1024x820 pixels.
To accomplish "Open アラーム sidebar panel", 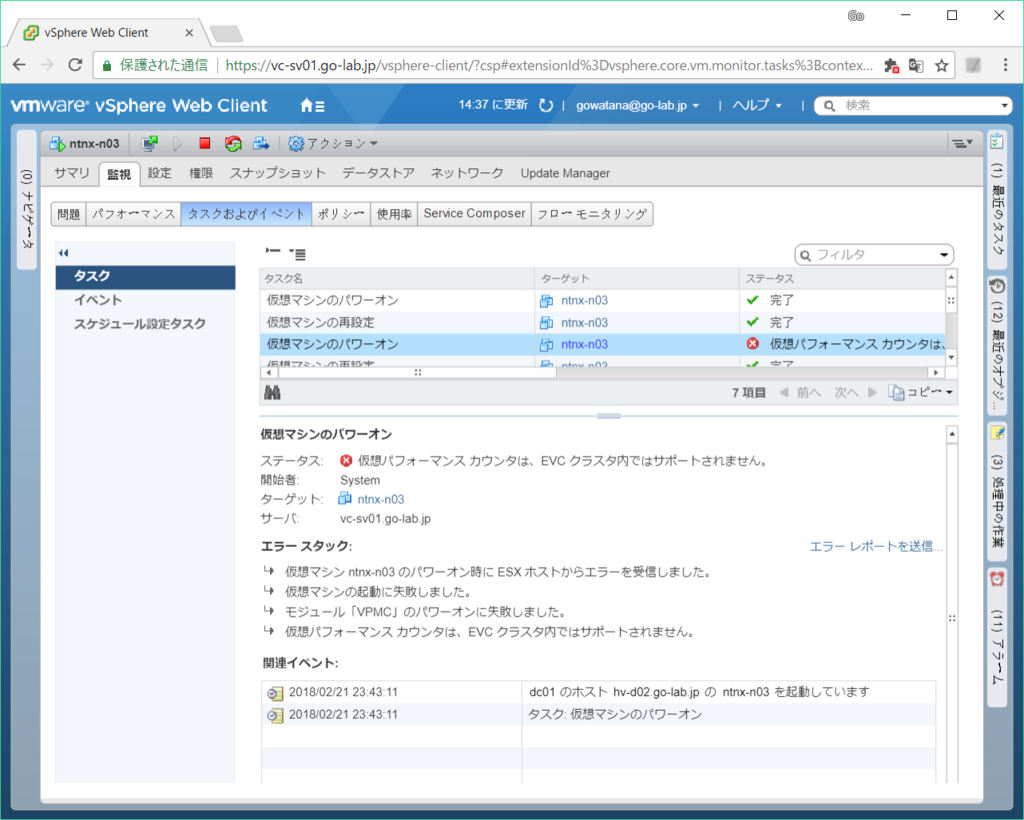I will (997, 637).
